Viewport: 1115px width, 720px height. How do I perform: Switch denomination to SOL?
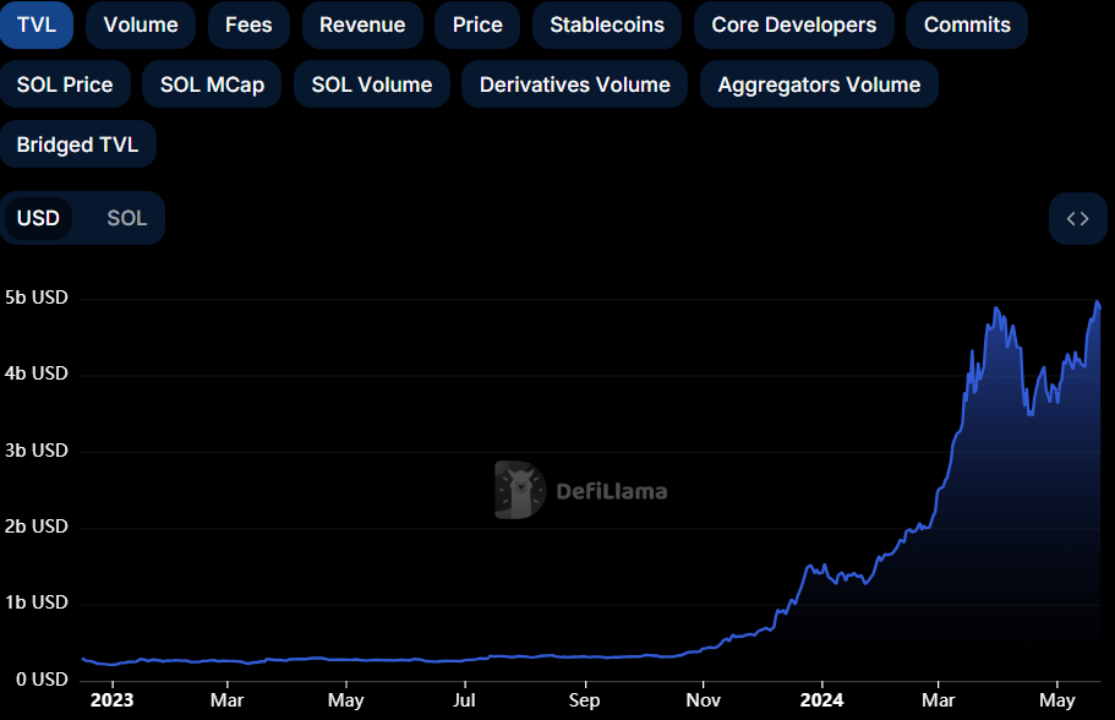(x=127, y=218)
